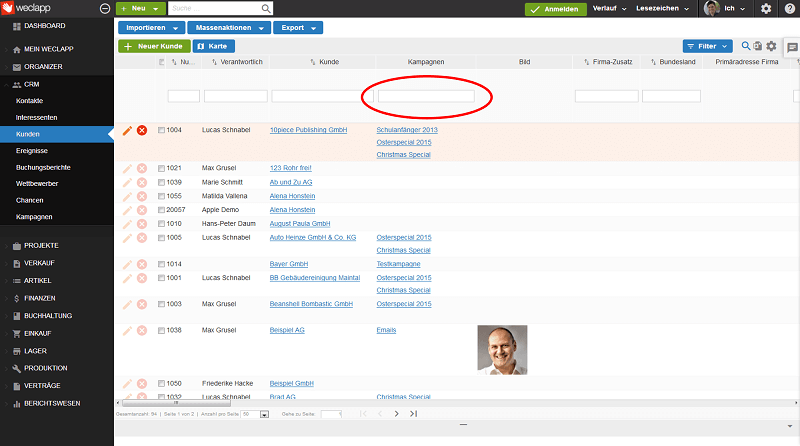Delete customer 1038 red X icon
Viewport: 800px width, 446px height.
(142, 330)
